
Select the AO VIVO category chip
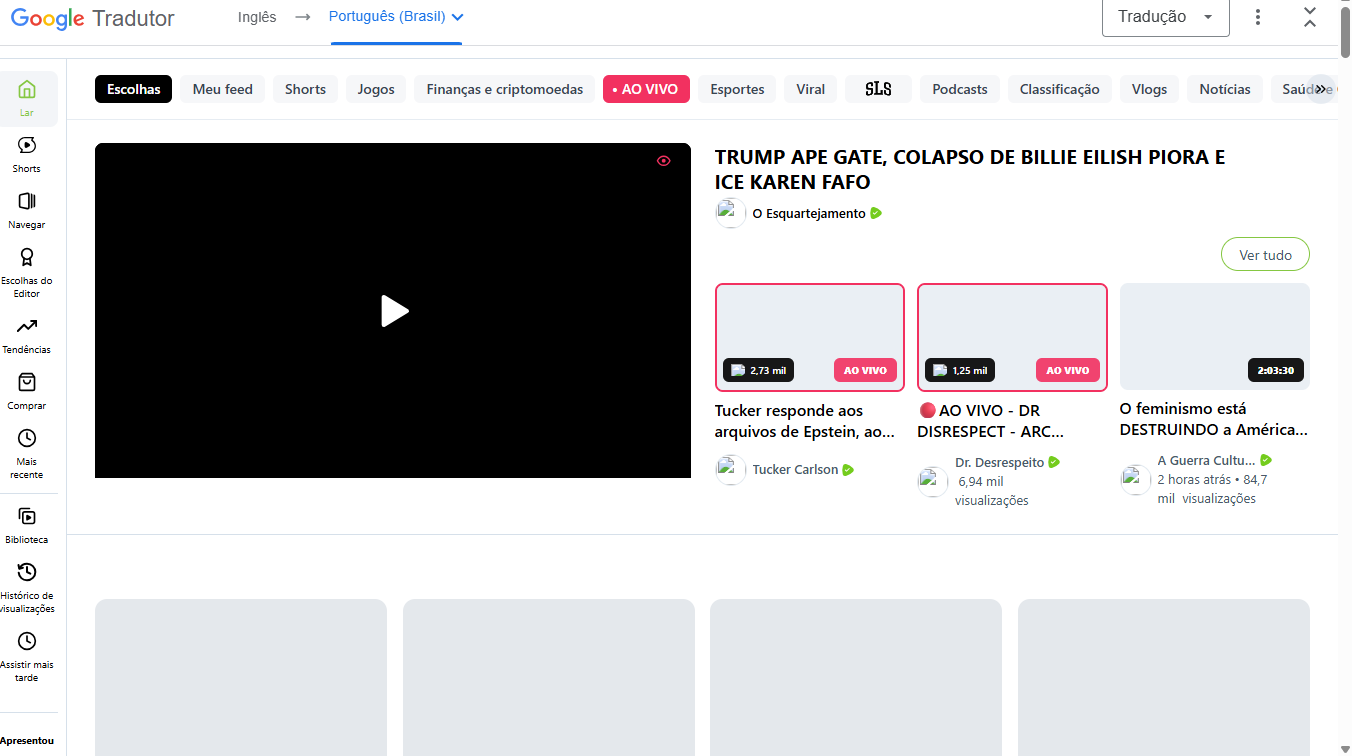[646, 89]
